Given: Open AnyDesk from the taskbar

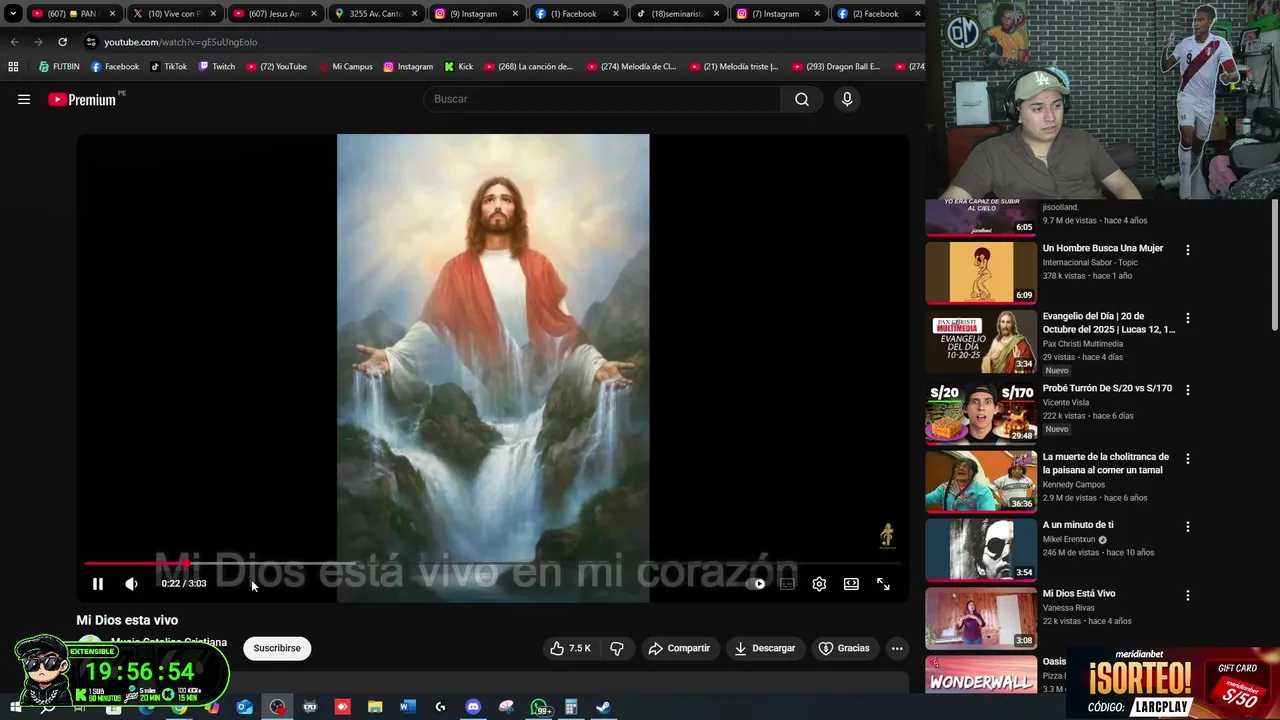Looking at the screenshot, I should pyautogui.click(x=342, y=707).
